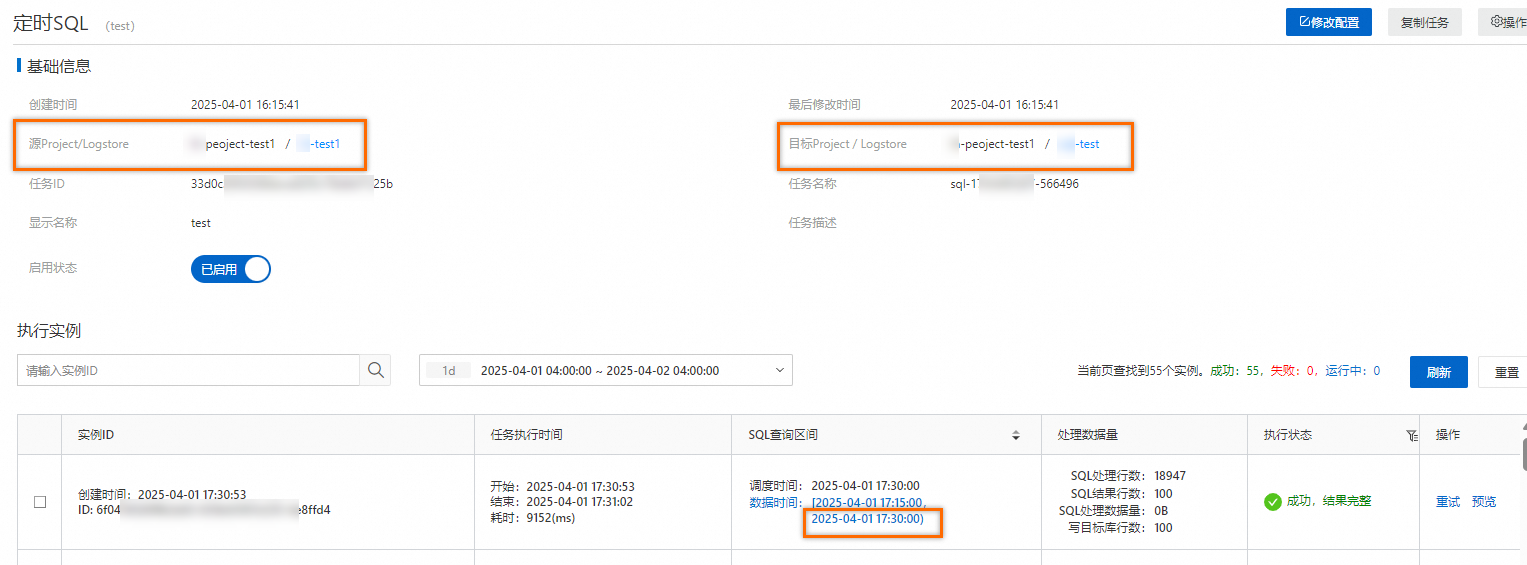
Task: Toggle the 已启用 status switch
Action: (231, 269)
